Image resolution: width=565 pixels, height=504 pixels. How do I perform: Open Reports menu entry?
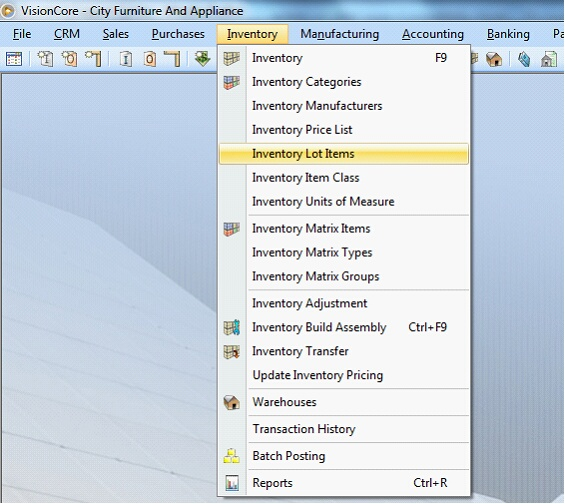[x=344, y=483]
